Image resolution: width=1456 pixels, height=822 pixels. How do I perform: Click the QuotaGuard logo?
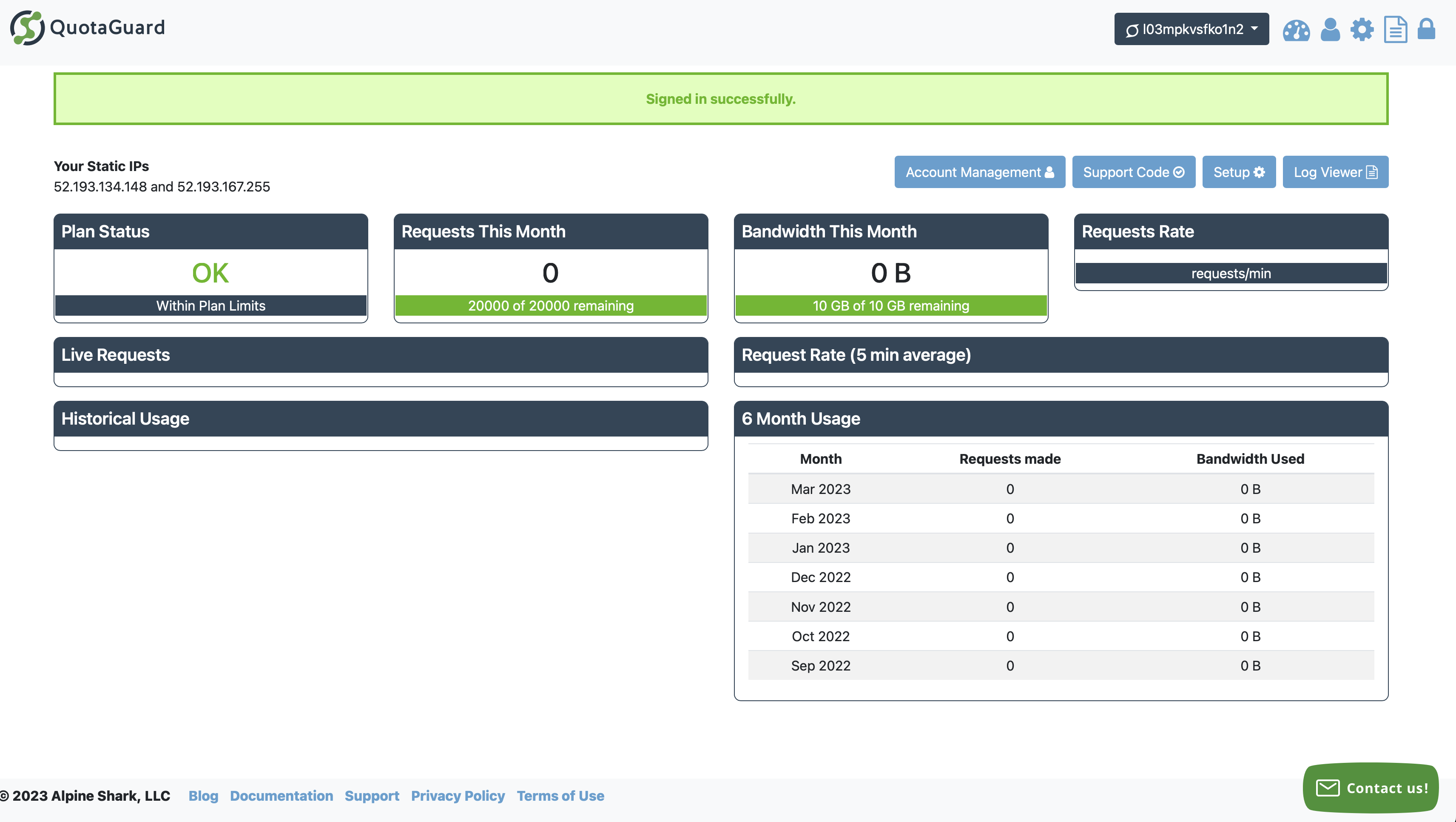87,27
